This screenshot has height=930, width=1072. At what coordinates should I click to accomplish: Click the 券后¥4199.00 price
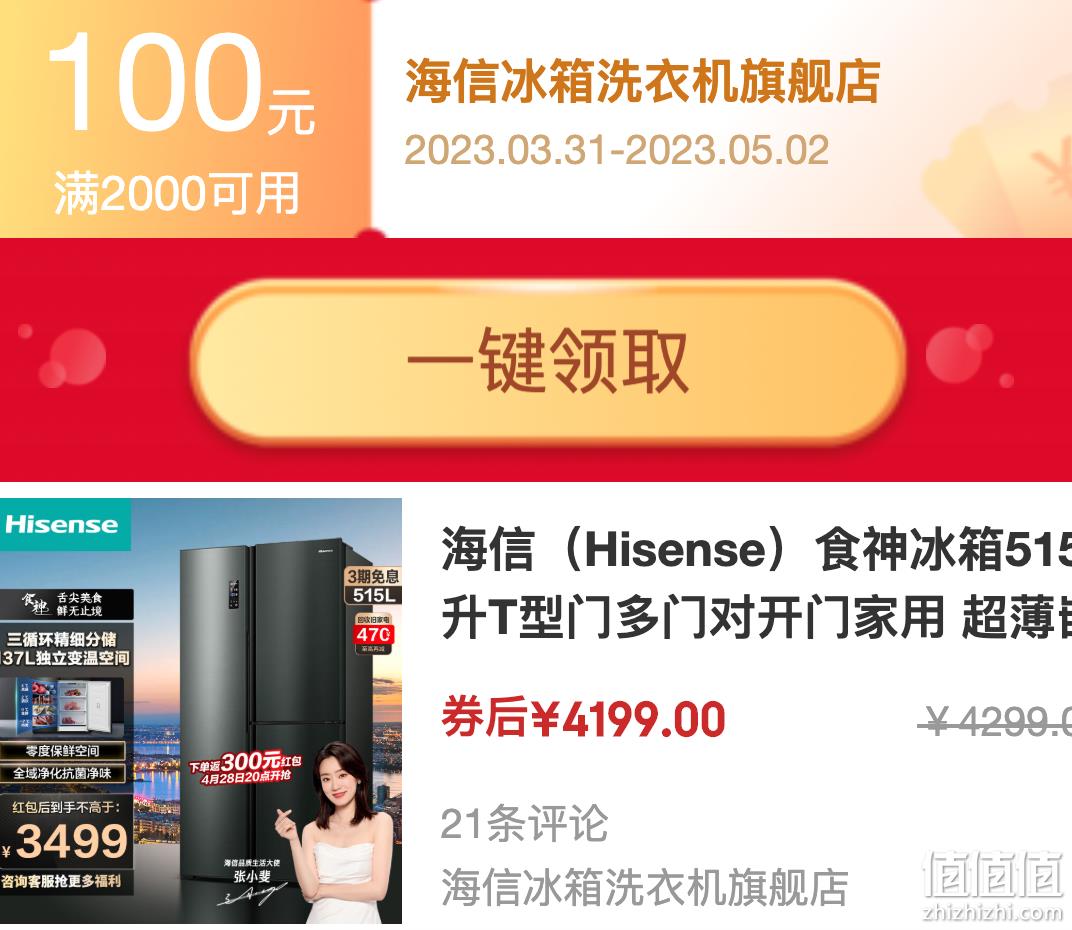click(583, 718)
